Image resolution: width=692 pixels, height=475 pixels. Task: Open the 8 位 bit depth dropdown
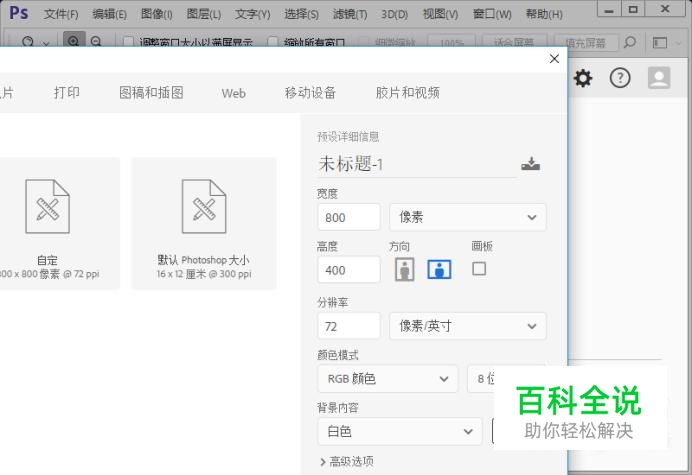pyautogui.click(x=481, y=378)
